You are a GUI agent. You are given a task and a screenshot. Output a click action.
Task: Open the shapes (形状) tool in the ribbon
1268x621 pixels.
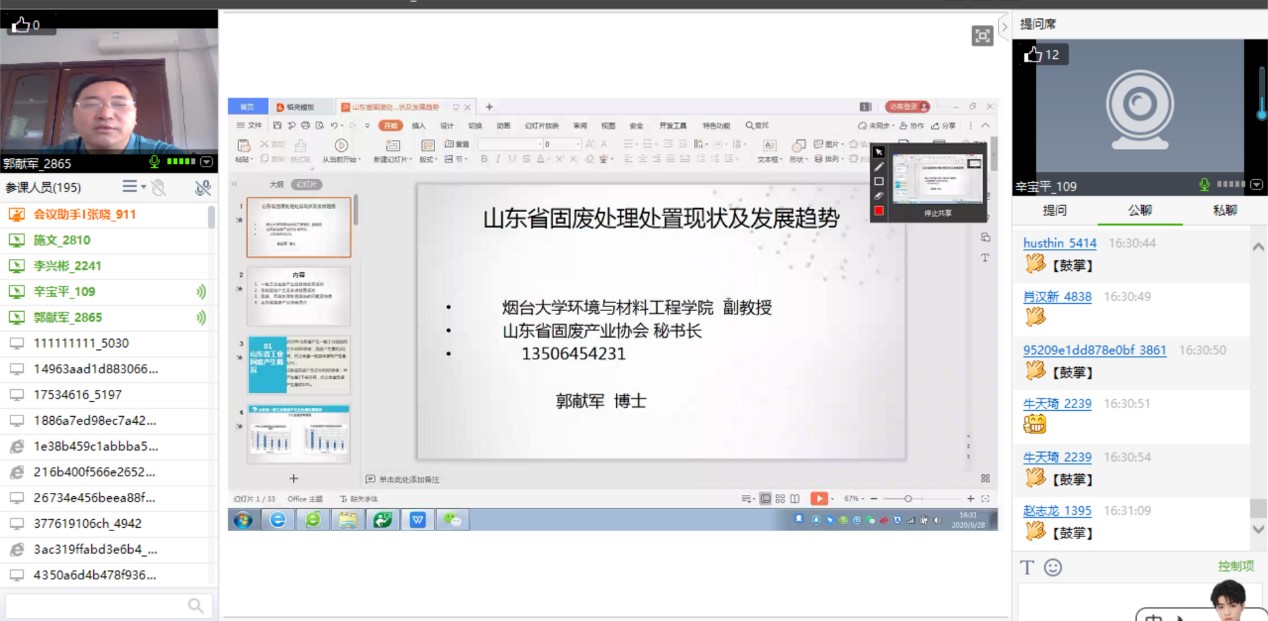pyautogui.click(x=799, y=152)
